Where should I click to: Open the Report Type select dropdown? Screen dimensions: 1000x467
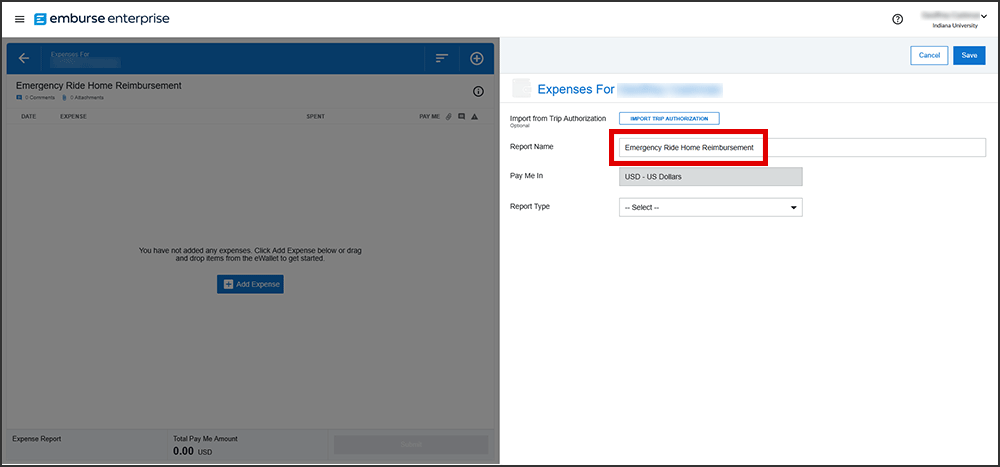711,207
